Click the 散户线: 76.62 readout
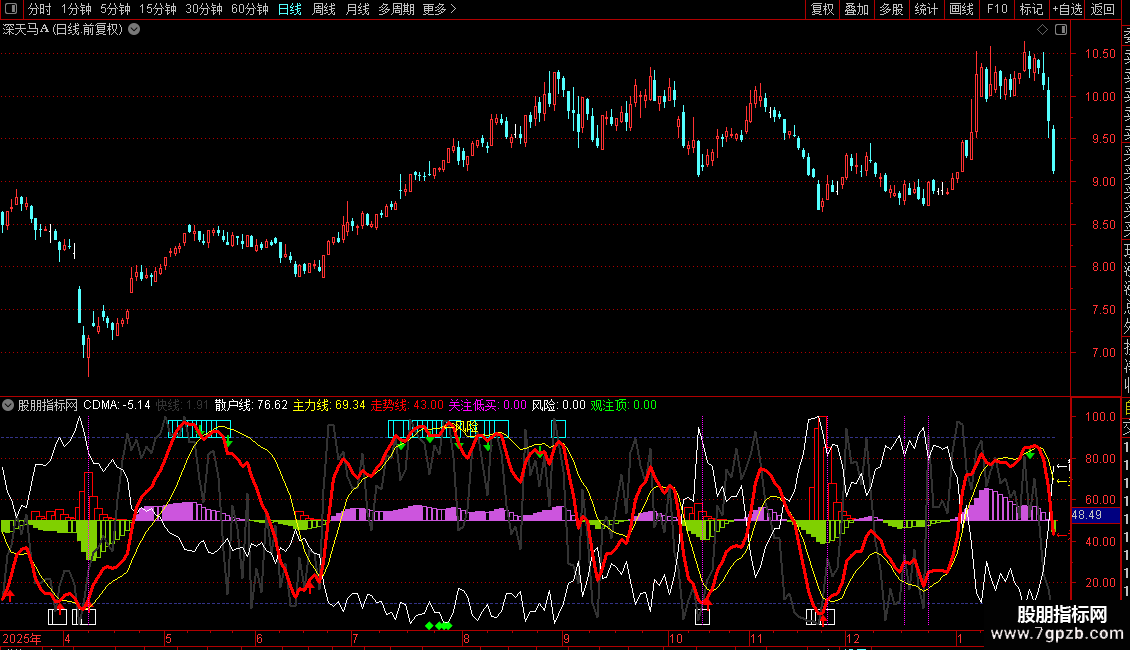Screen dimensions: 1130x650 pos(252,405)
